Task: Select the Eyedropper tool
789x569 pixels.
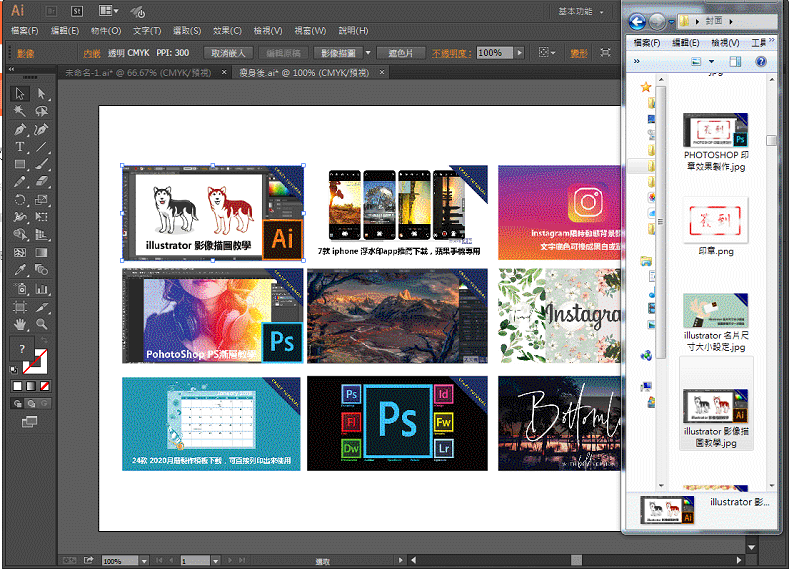Action: click(x=20, y=270)
